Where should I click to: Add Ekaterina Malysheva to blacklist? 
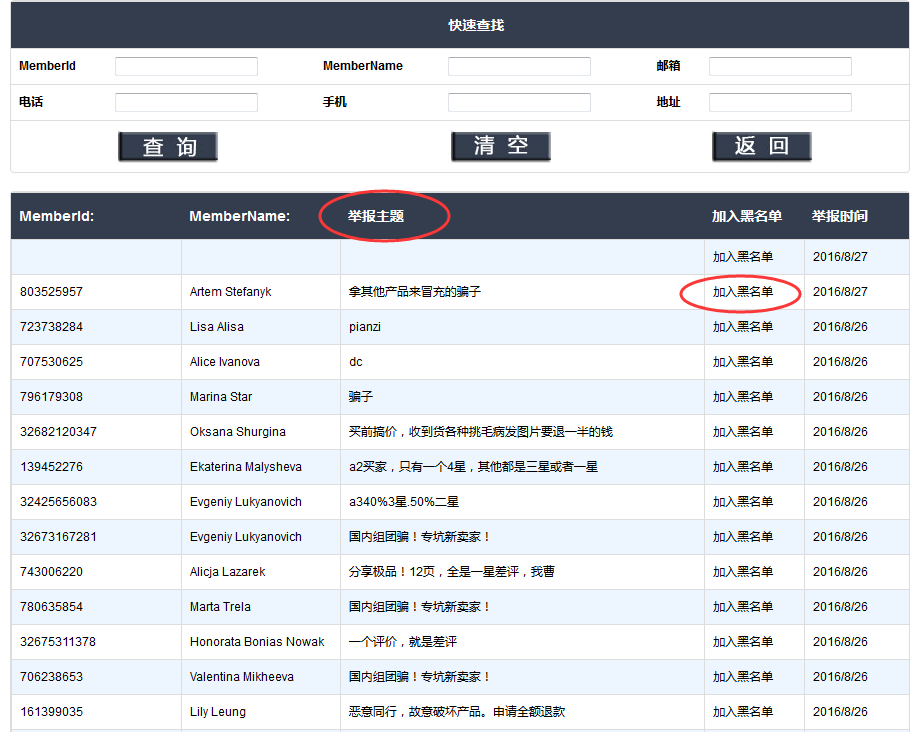[x=742, y=467]
